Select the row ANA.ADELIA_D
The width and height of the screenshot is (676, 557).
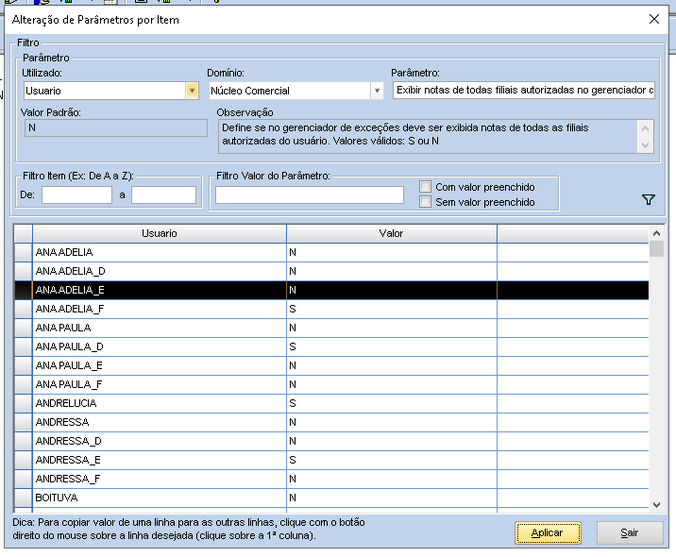[x=331, y=271]
